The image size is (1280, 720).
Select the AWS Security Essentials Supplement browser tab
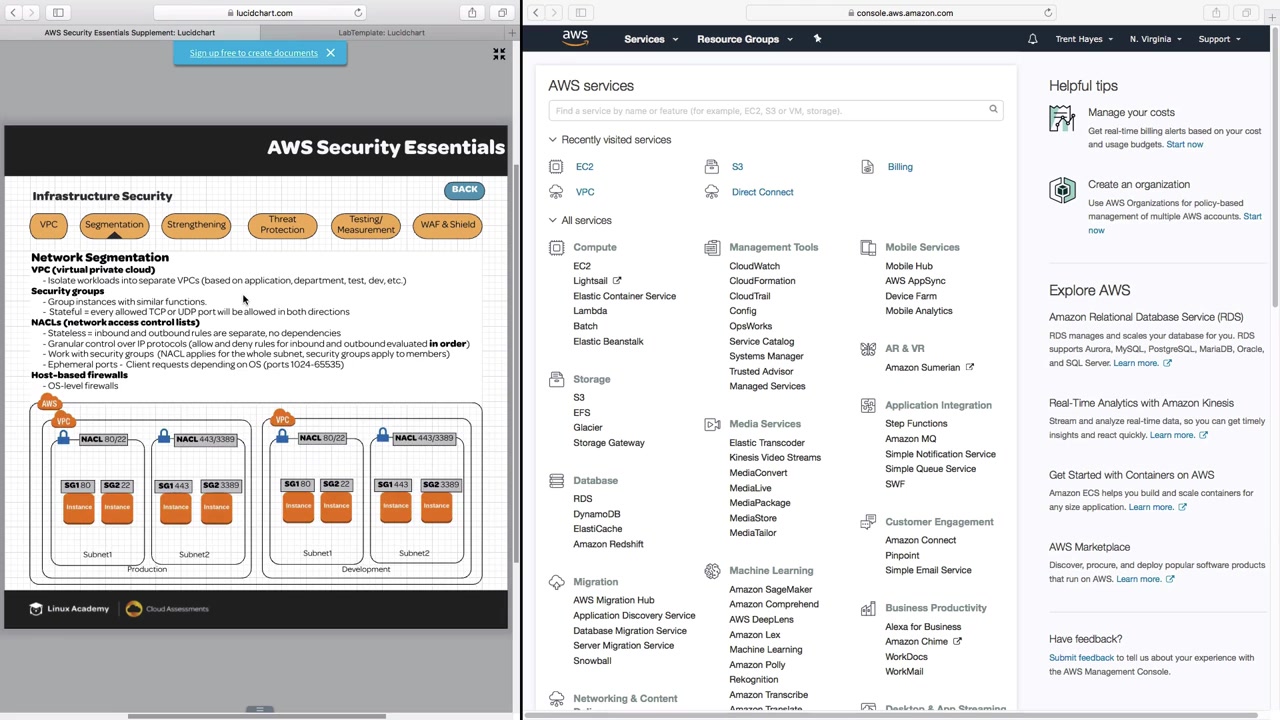pos(130,33)
